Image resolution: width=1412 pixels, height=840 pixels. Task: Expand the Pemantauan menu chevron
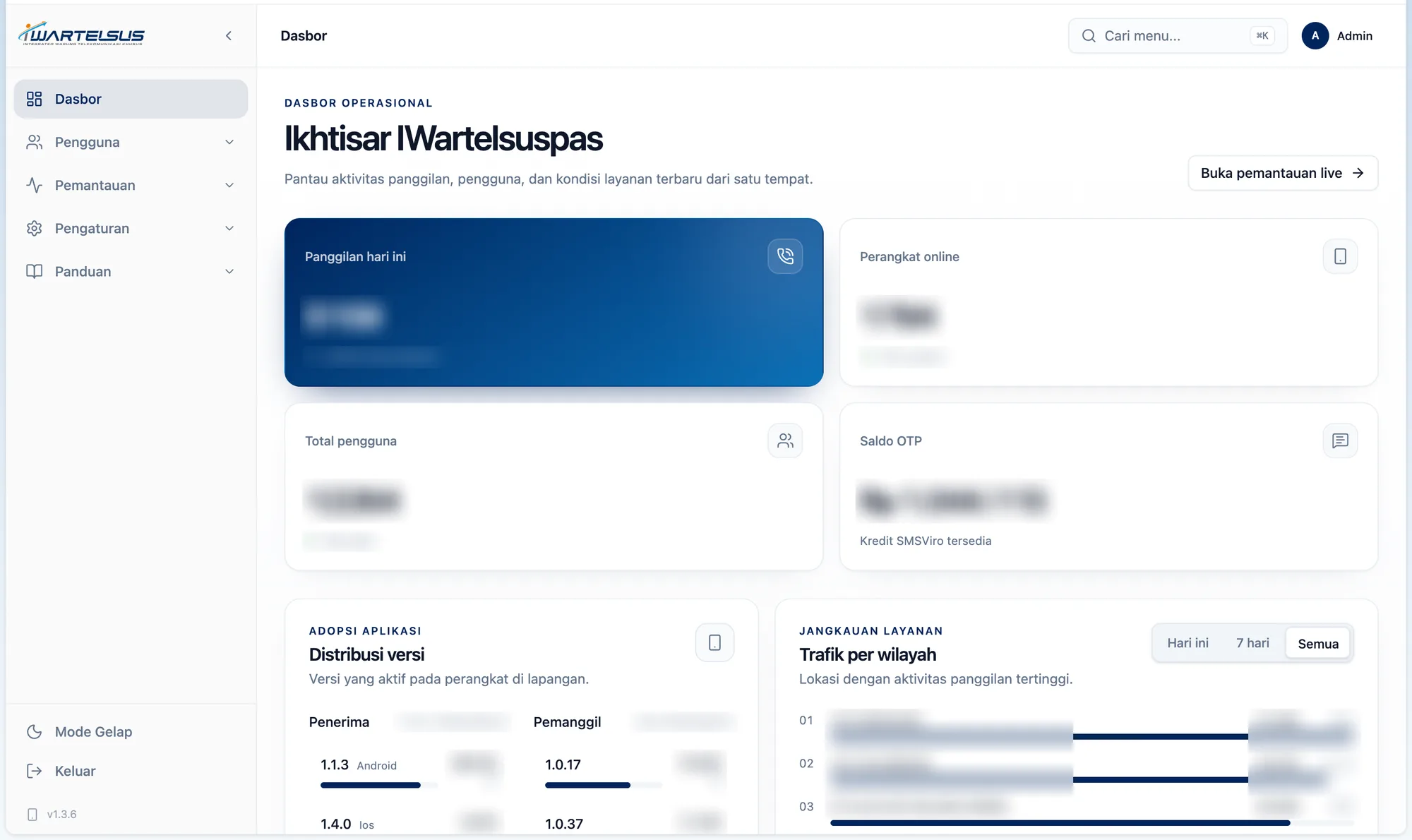point(229,185)
